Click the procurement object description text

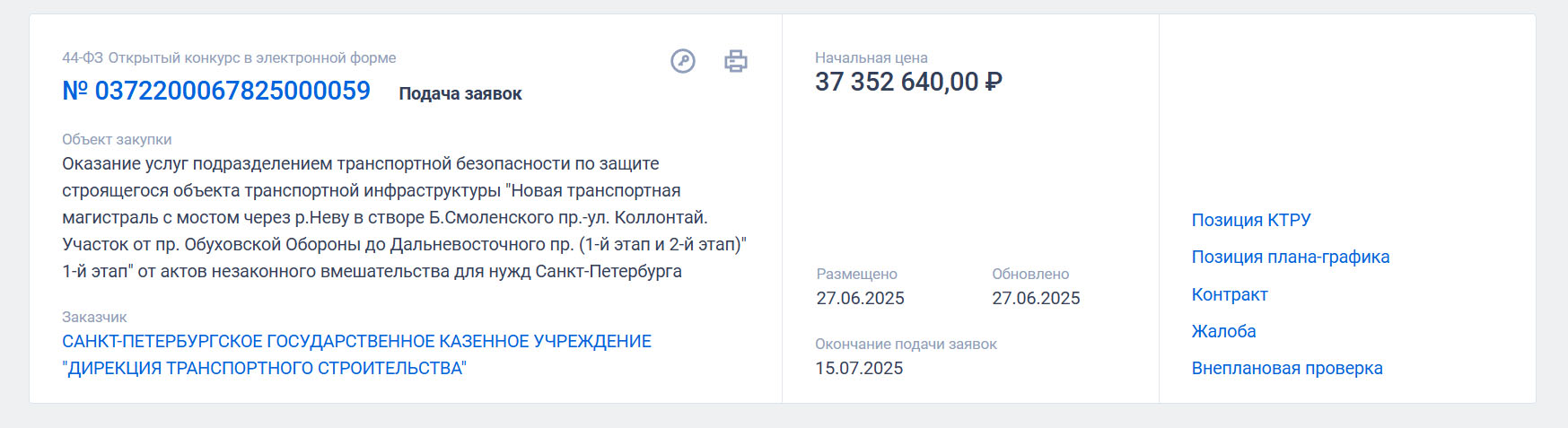[x=404, y=217]
